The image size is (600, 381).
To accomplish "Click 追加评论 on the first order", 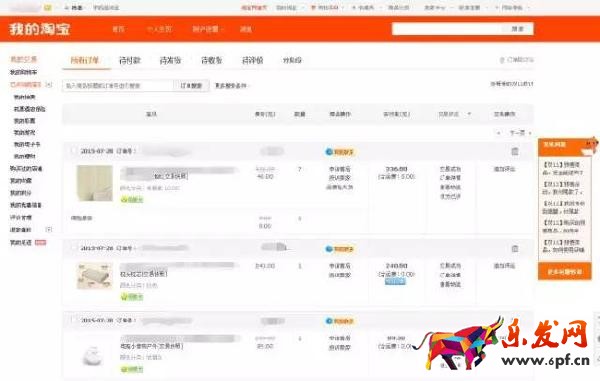I will [x=504, y=169].
